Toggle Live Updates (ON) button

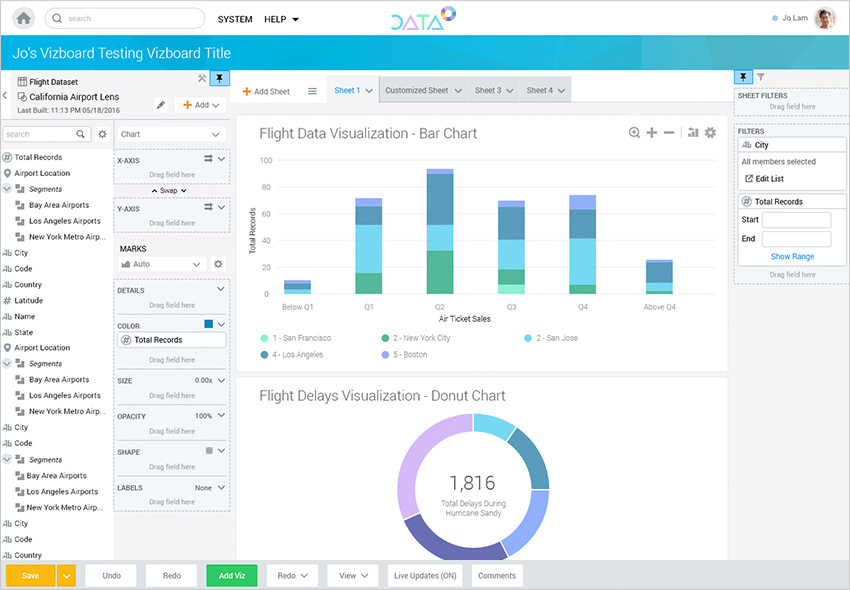pos(425,575)
